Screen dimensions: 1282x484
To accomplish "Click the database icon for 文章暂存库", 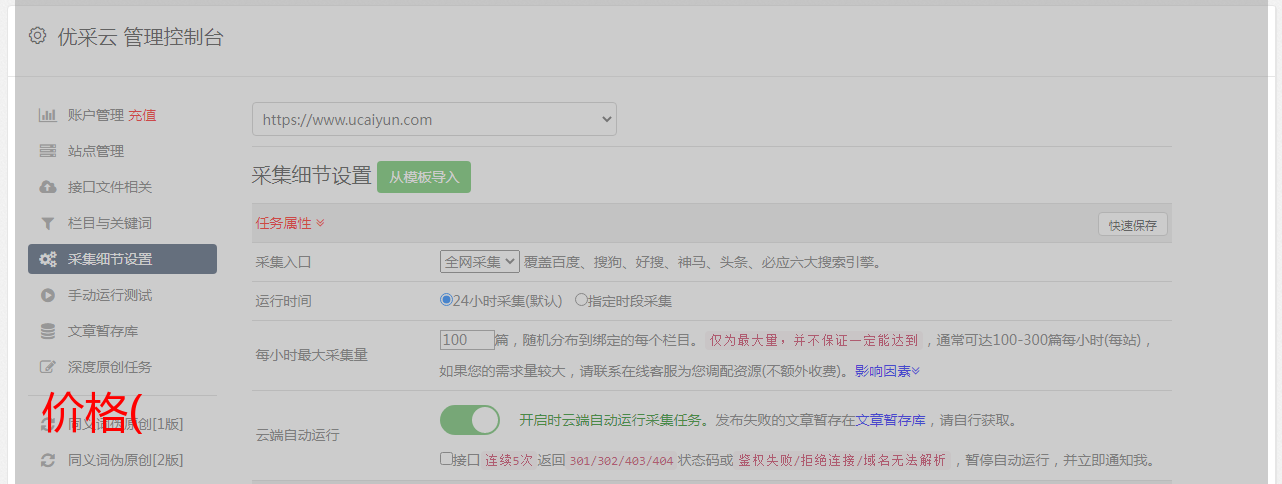I will point(47,331).
